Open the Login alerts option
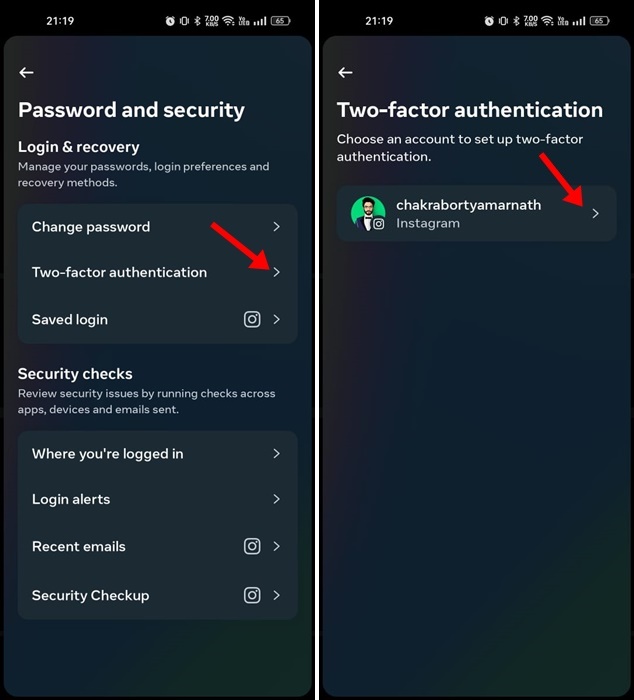634x700 pixels. click(158, 499)
